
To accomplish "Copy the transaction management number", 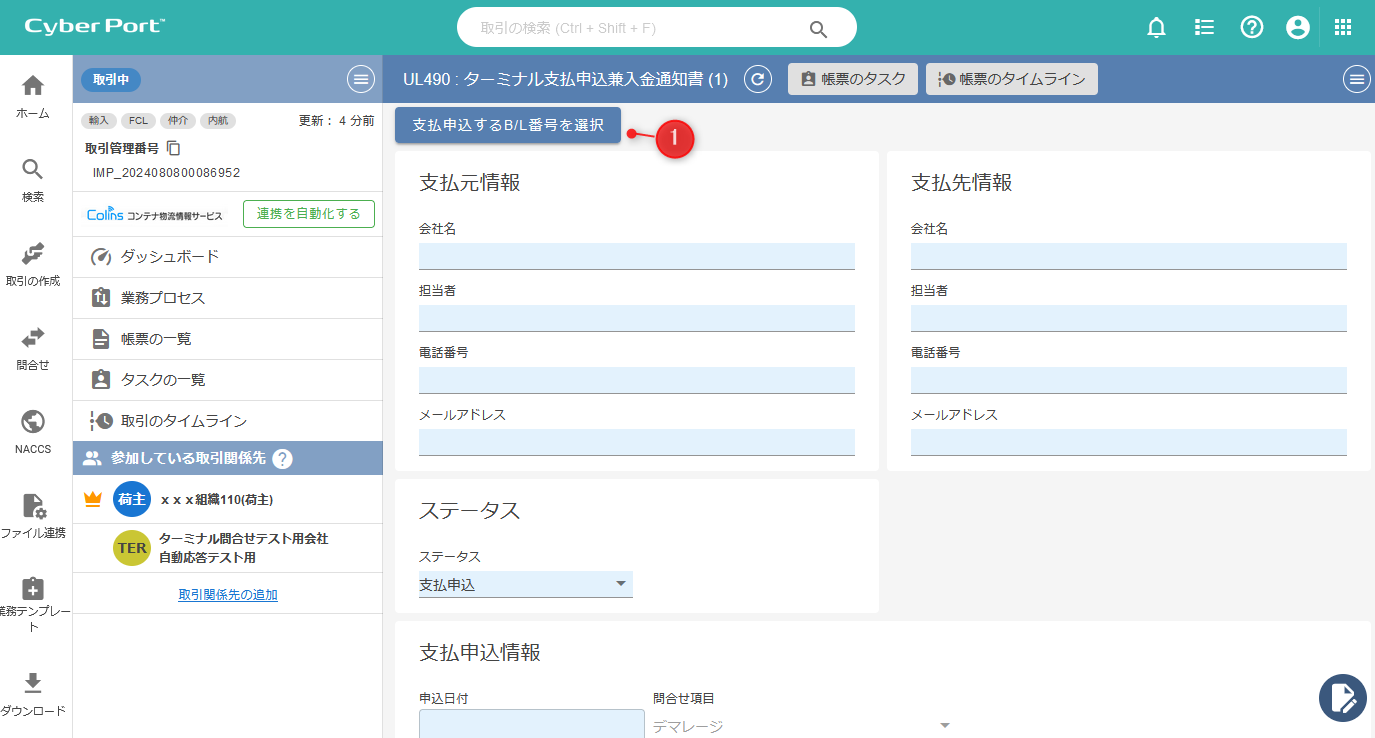I will tap(173, 148).
